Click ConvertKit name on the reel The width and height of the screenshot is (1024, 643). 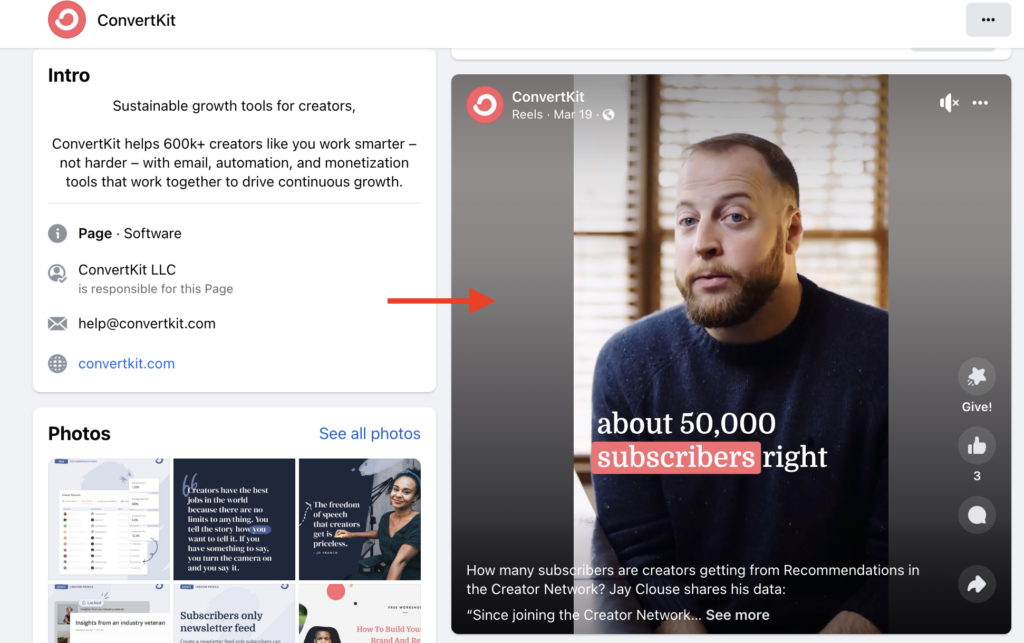click(548, 97)
